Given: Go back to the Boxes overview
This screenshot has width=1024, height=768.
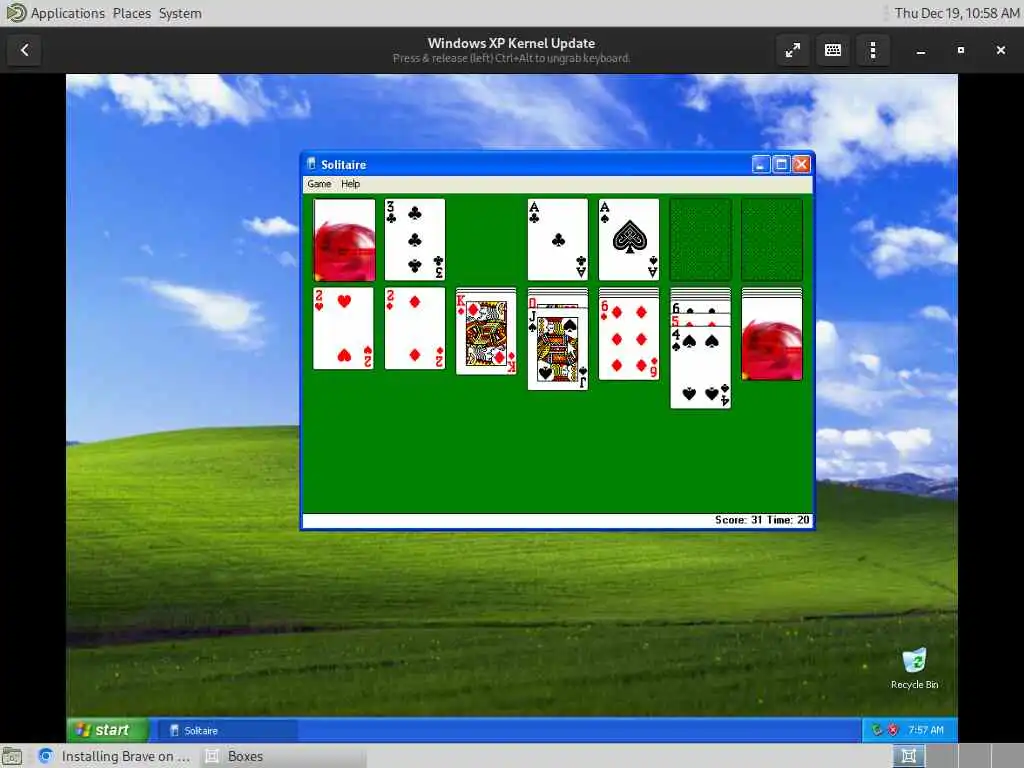Looking at the screenshot, I should 24,50.
